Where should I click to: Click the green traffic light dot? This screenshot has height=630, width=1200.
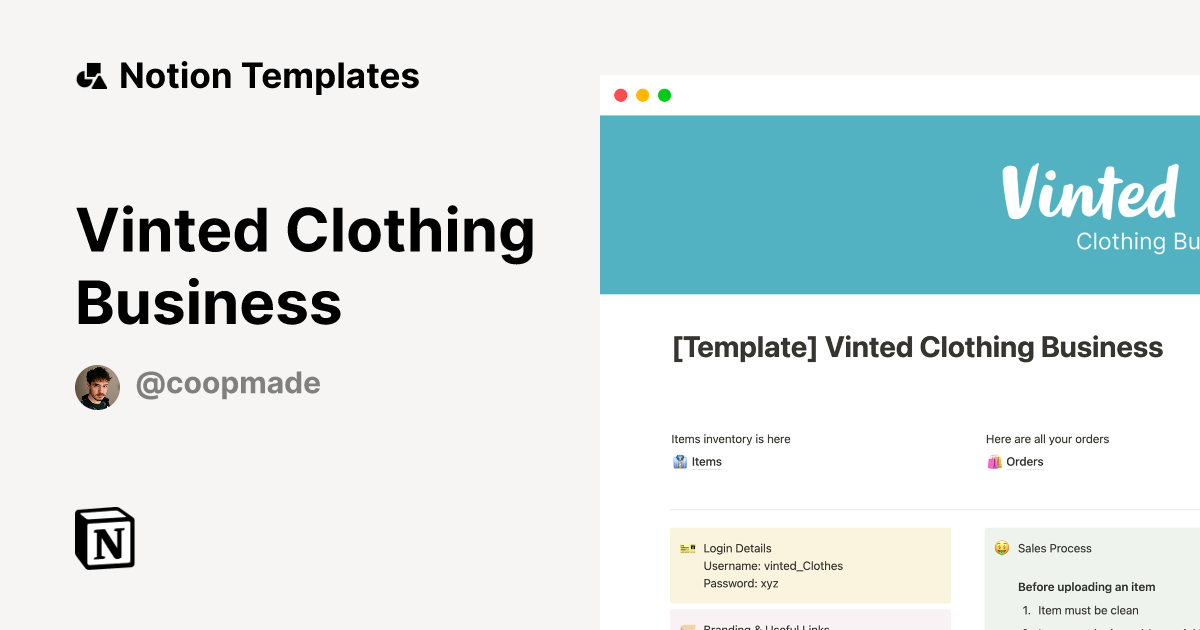pyautogui.click(x=663, y=95)
